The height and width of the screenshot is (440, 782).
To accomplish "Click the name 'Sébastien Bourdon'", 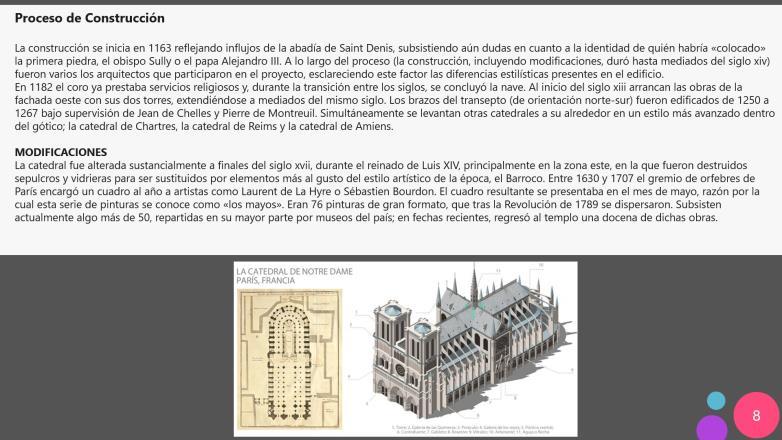I will click(x=390, y=191).
